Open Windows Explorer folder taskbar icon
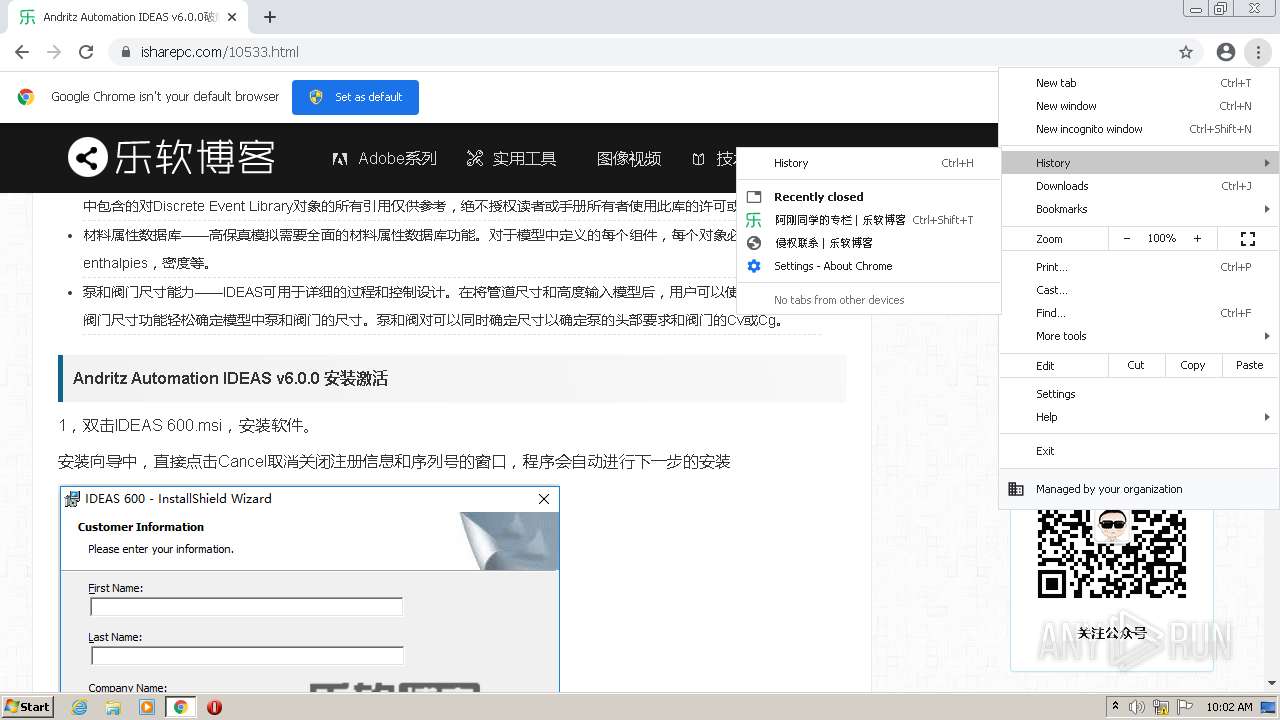Viewport: 1280px width, 720px height. click(113, 707)
